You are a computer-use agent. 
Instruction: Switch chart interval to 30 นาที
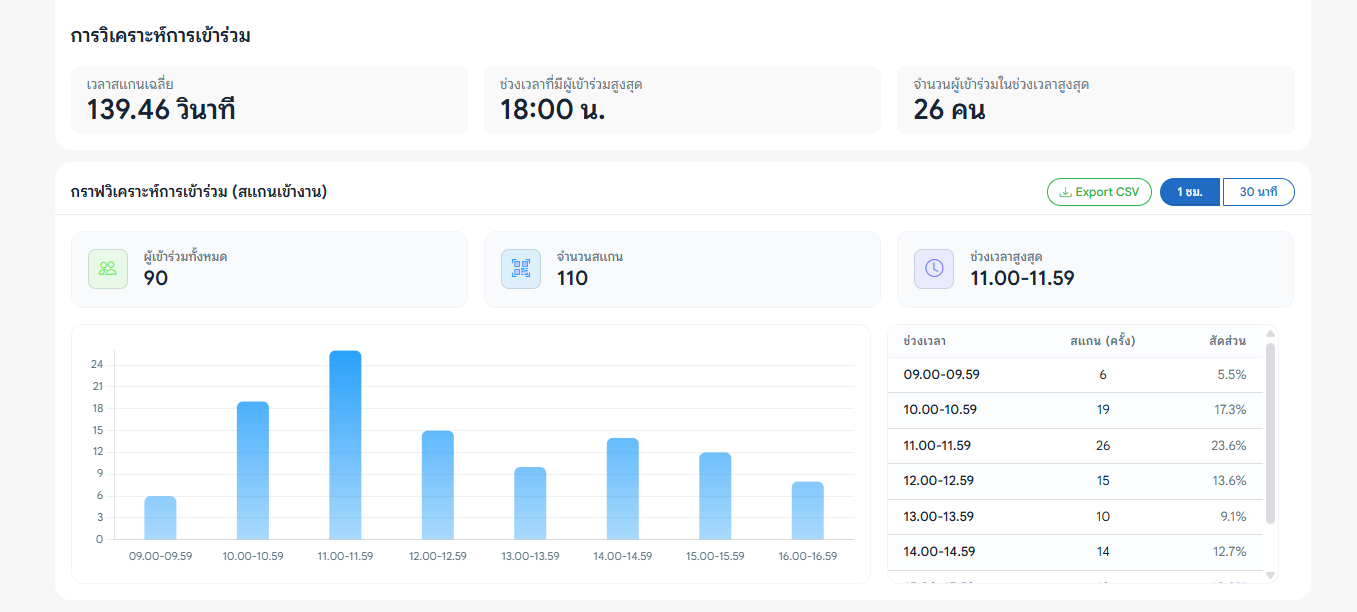[x=1259, y=192]
